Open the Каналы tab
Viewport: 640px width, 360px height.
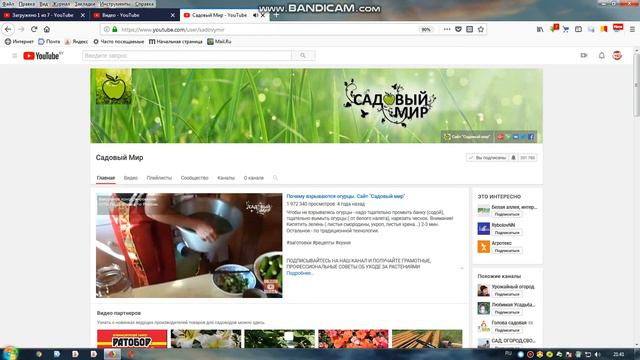(226, 178)
